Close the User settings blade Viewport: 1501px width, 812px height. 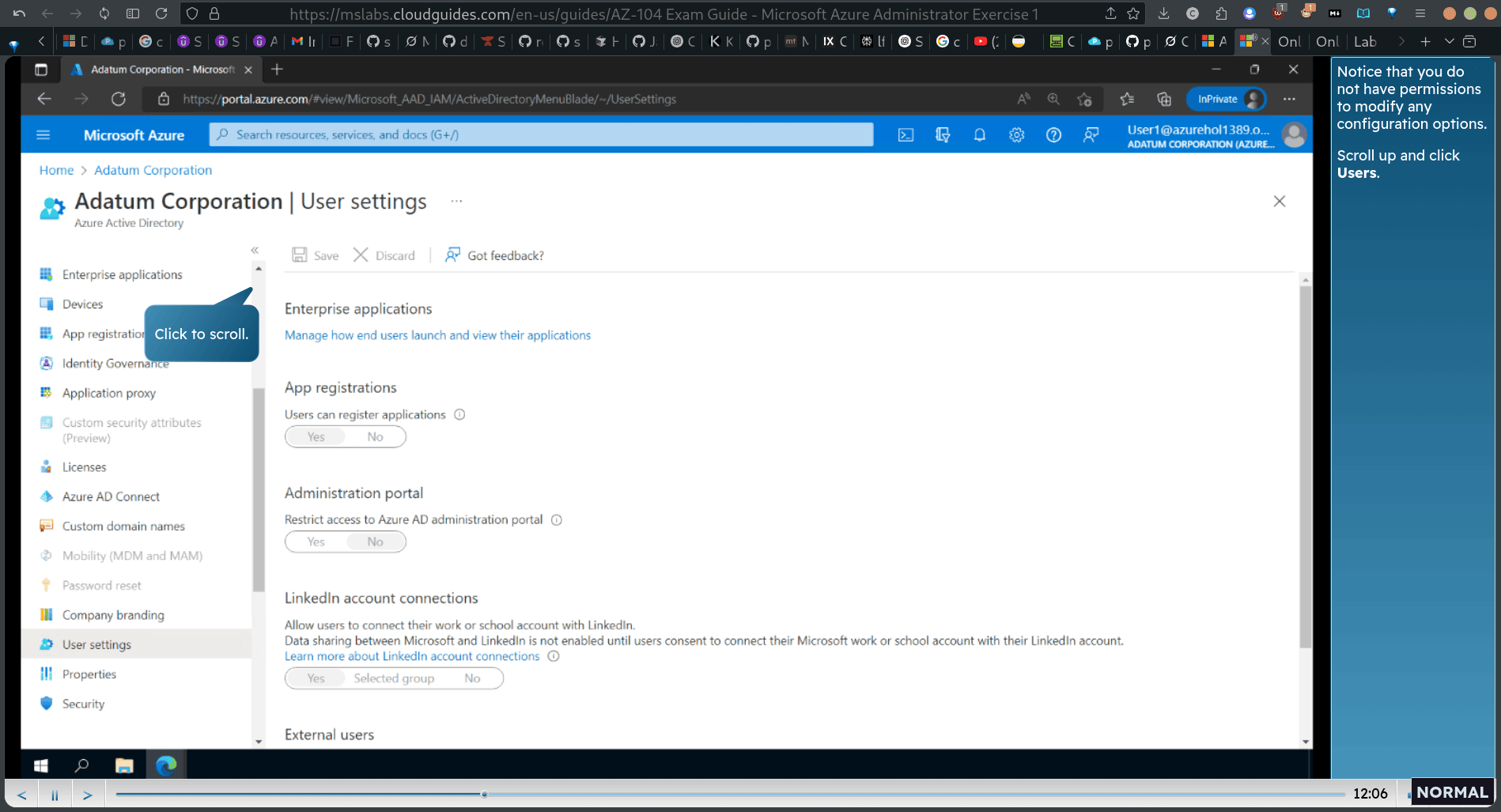pyautogui.click(x=1280, y=202)
